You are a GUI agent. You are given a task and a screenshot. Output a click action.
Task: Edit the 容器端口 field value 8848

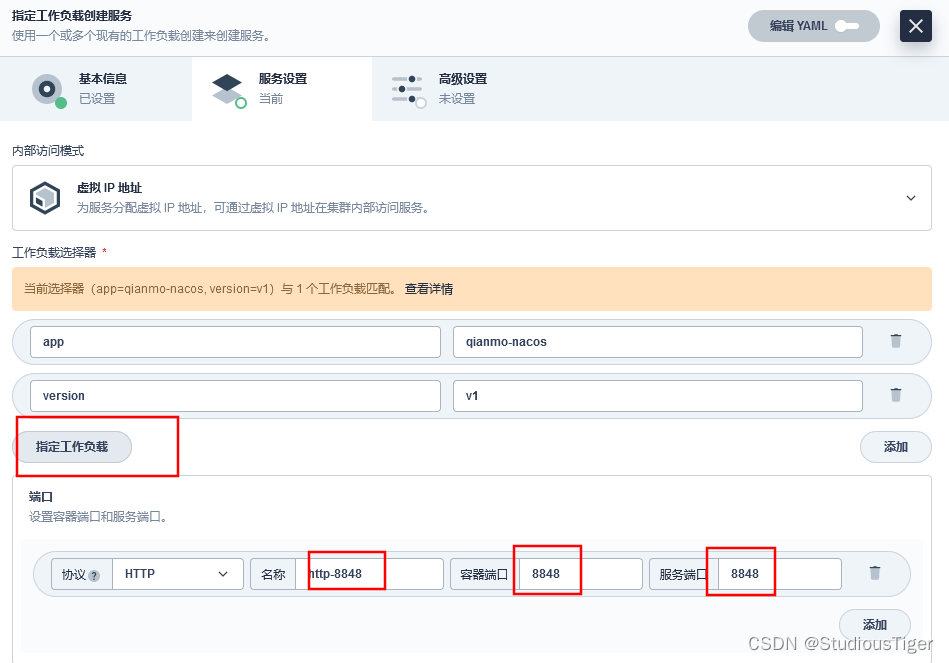point(579,574)
